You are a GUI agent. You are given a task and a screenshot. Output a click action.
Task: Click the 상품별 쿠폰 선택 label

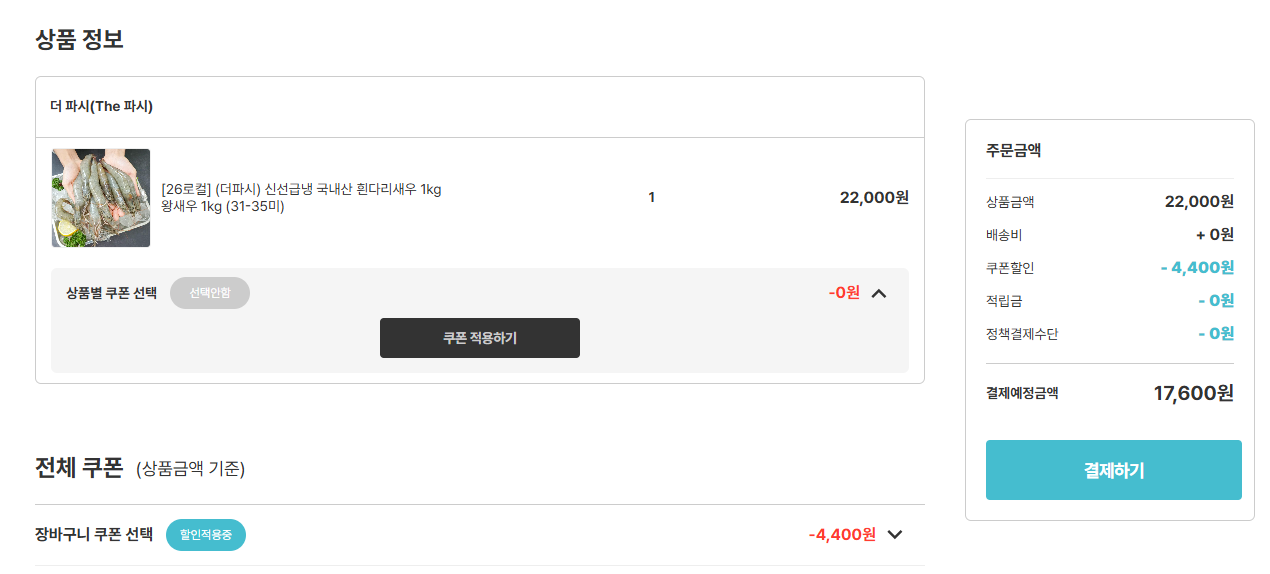point(111,293)
